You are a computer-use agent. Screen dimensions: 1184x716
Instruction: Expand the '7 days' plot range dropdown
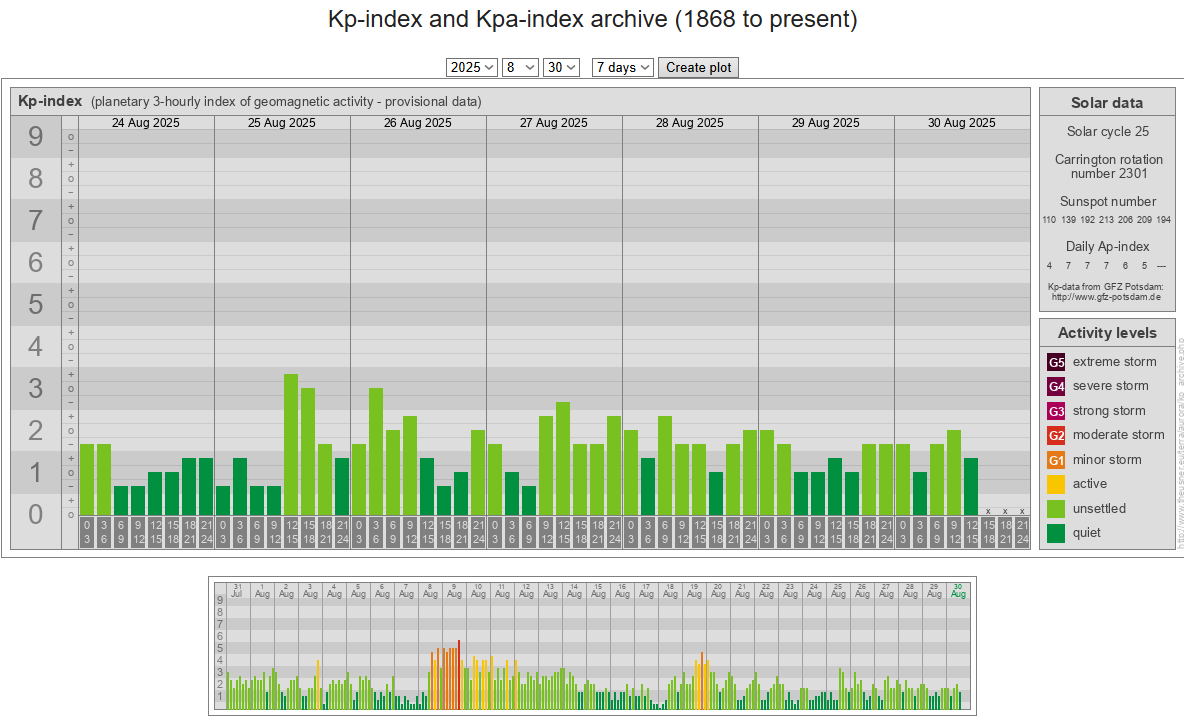coord(623,67)
